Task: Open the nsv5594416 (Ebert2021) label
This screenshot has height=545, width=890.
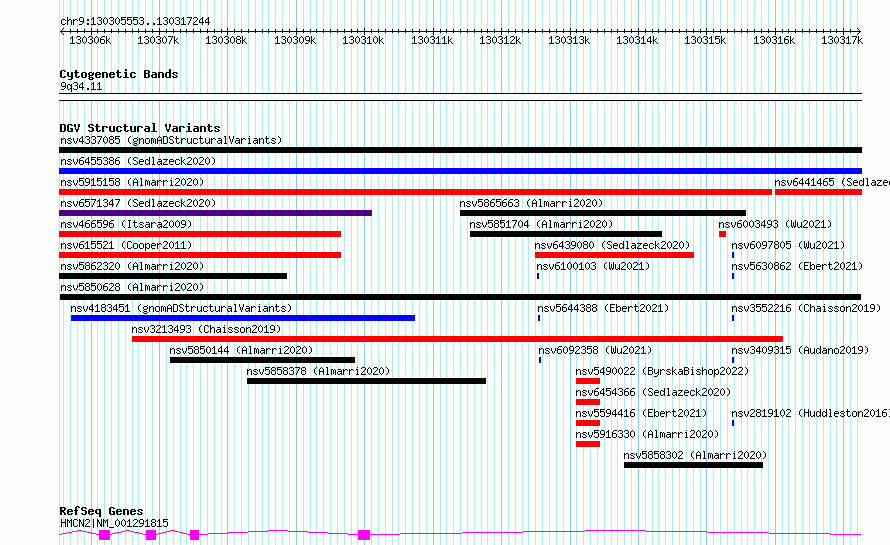Action: [641, 413]
